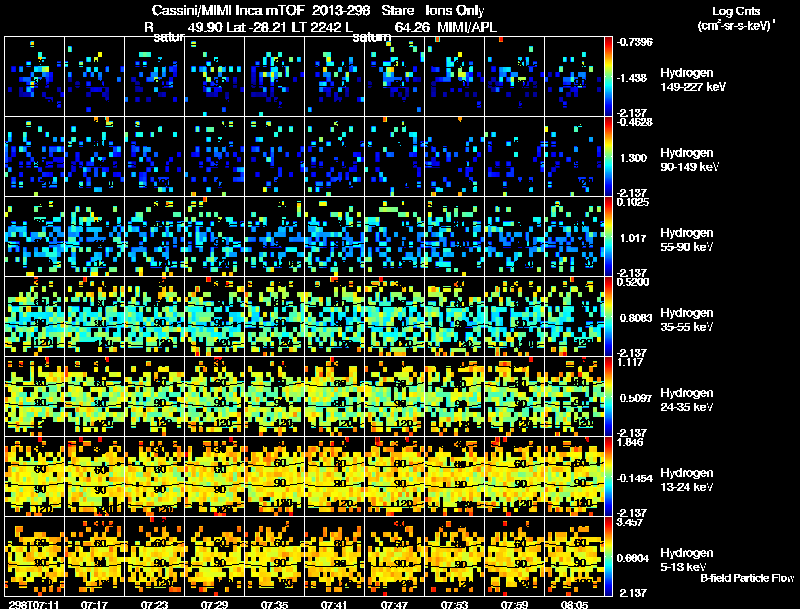Click the 'Ions Only' title text
This screenshot has width=800, height=609.
click(x=455, y=10)
